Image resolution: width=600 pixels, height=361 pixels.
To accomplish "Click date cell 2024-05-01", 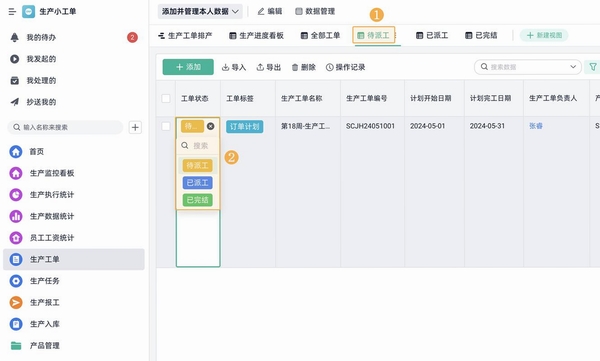I will 428,126.
